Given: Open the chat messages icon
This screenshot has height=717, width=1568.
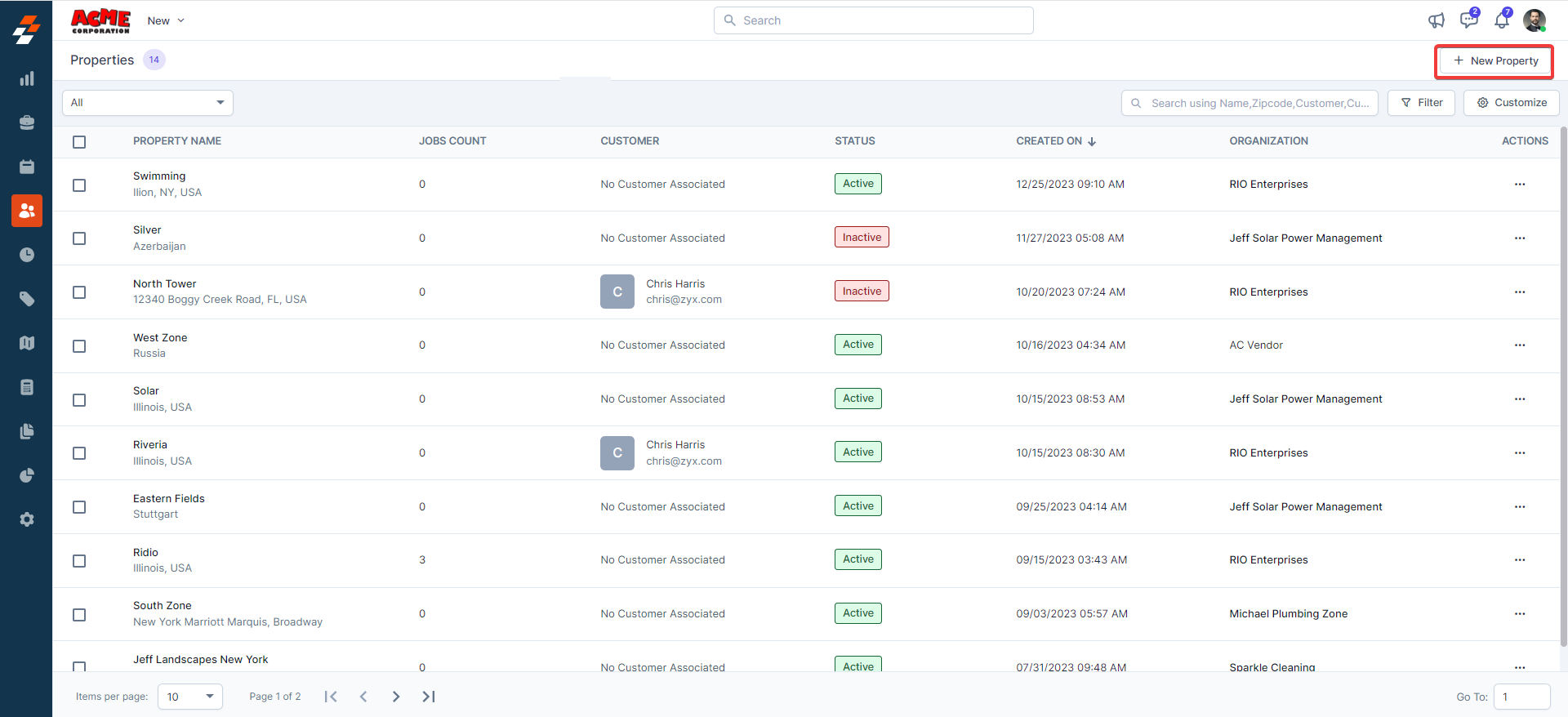Looking at the screenshot, I should click(1468, 20).
